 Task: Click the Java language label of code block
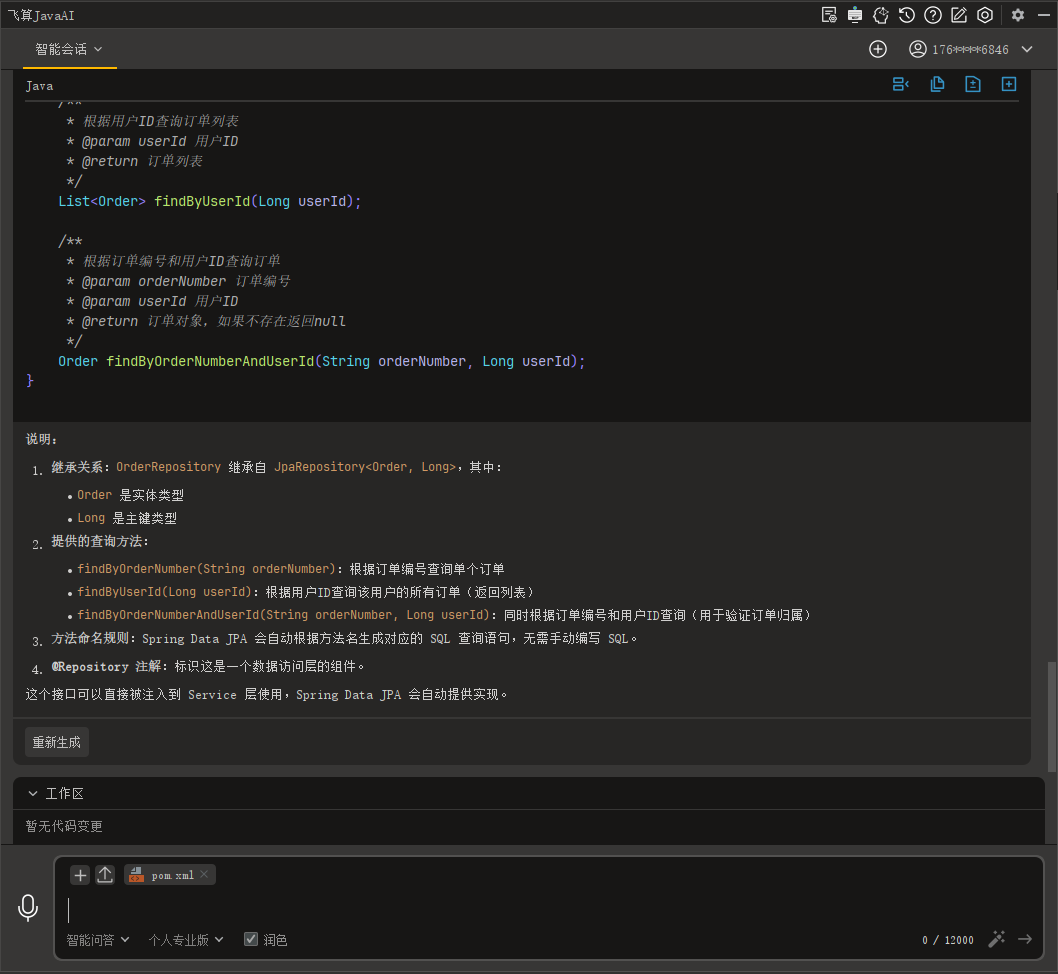(x=39, y=86)
